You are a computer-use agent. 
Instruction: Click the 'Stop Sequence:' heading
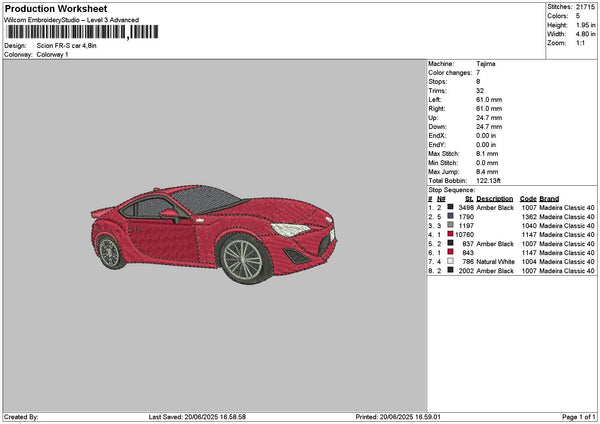[x=452, y=190]
